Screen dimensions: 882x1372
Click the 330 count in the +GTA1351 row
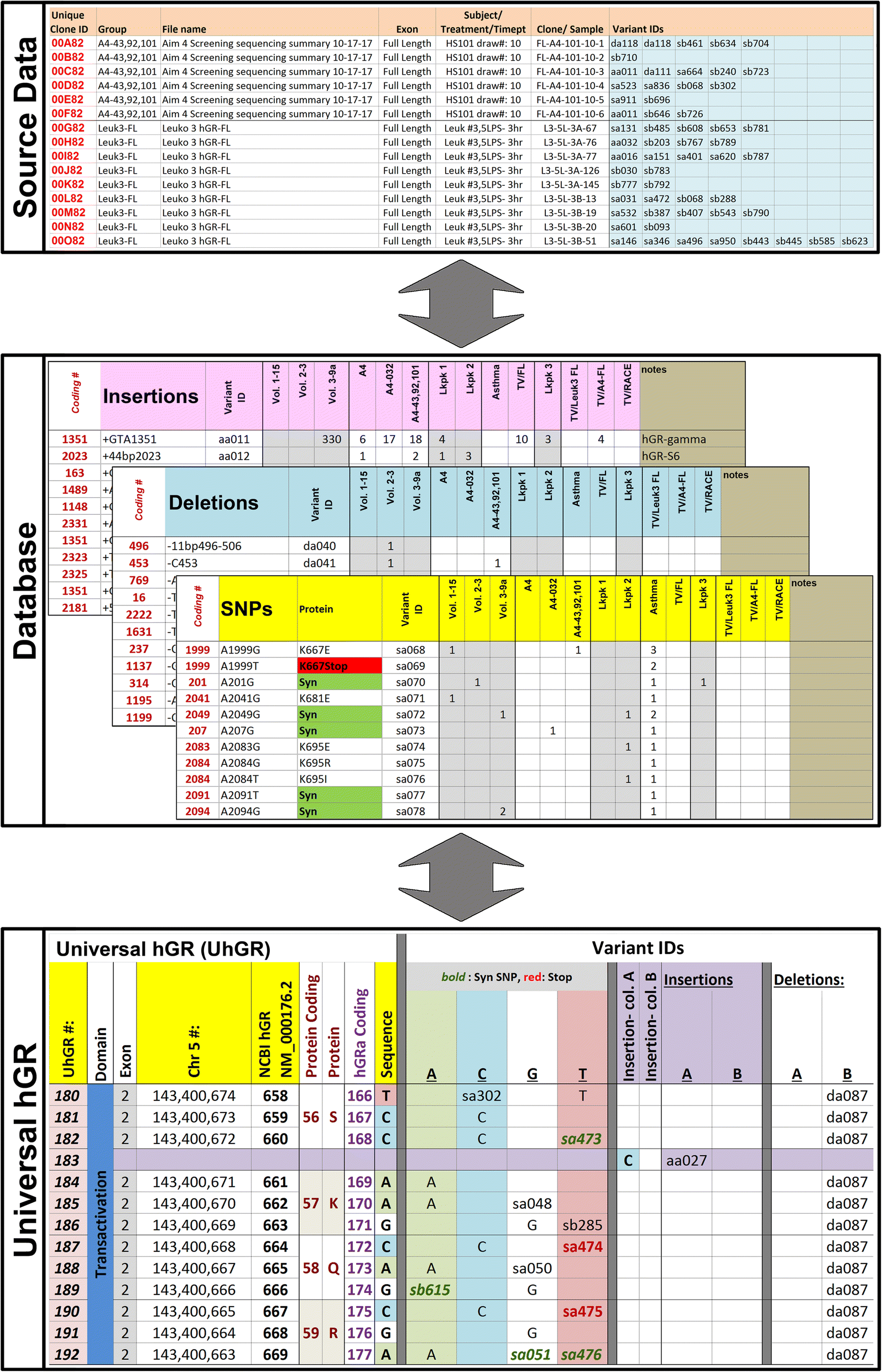tap(331, 439)
